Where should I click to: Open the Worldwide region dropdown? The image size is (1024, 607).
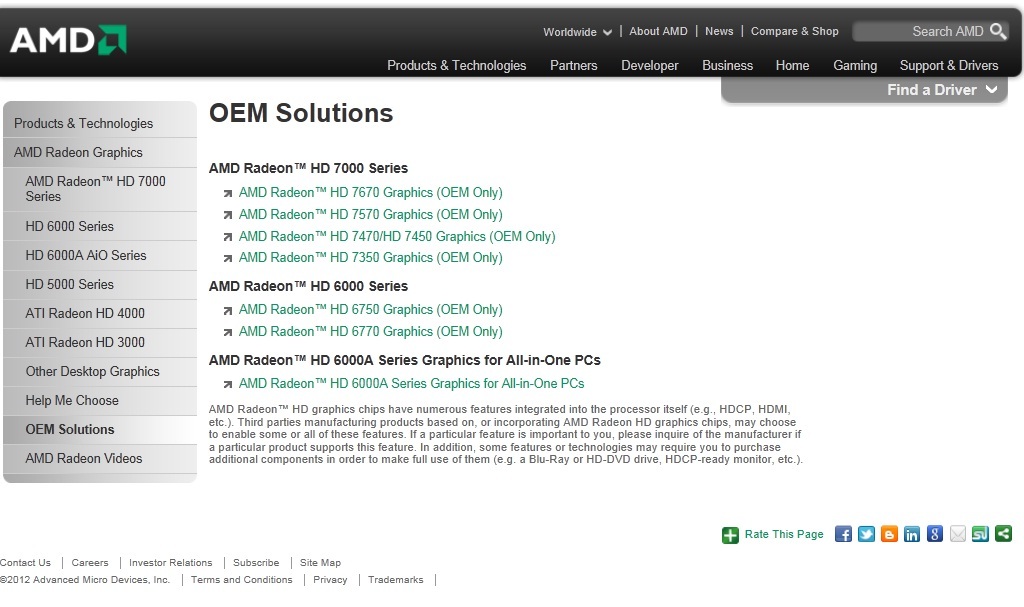577,32
